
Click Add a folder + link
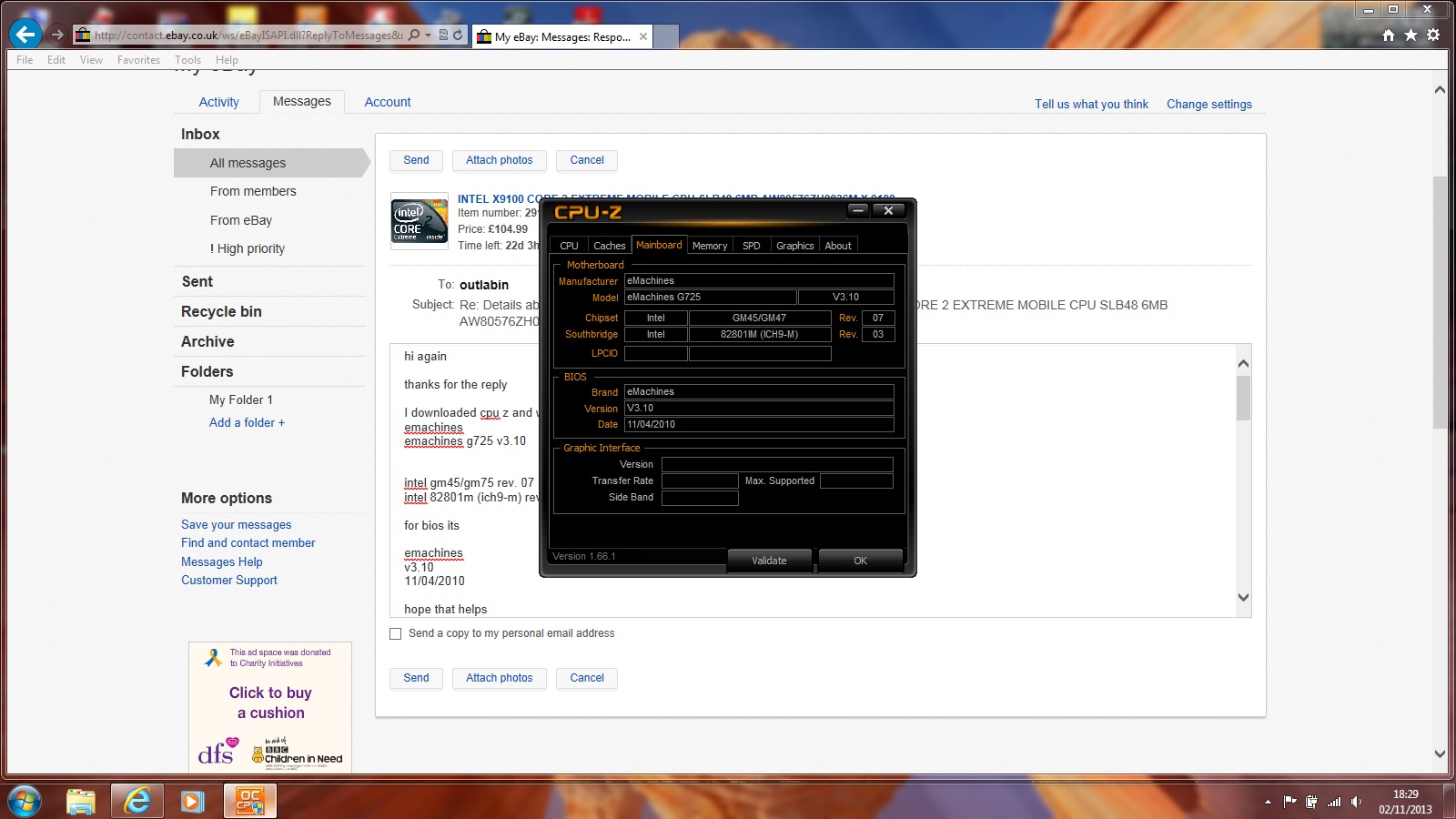point(247,422)
